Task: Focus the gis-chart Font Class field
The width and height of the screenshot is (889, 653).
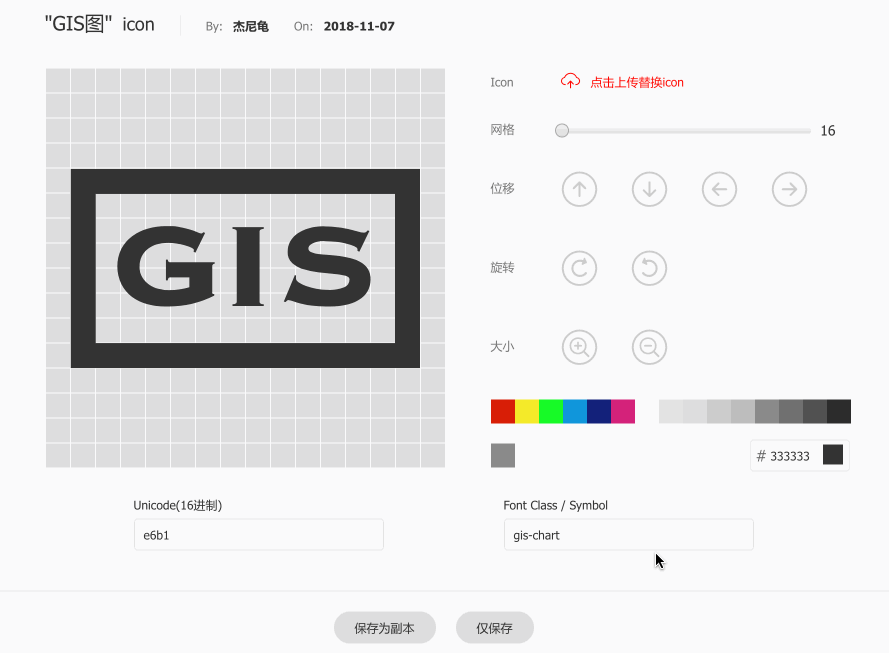Action: click(628, 534)
